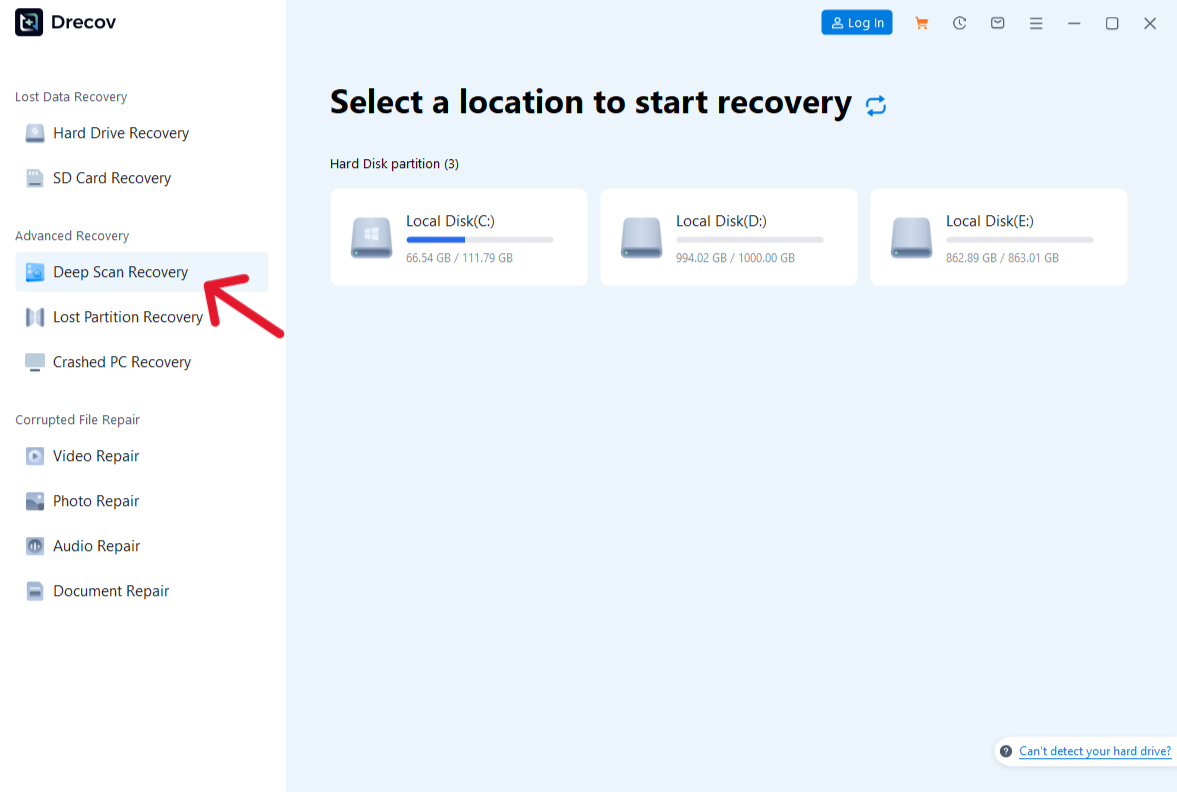
Task: Open feedback via the envelope icon
Action: pyautogui.click(x=997, y=22)
